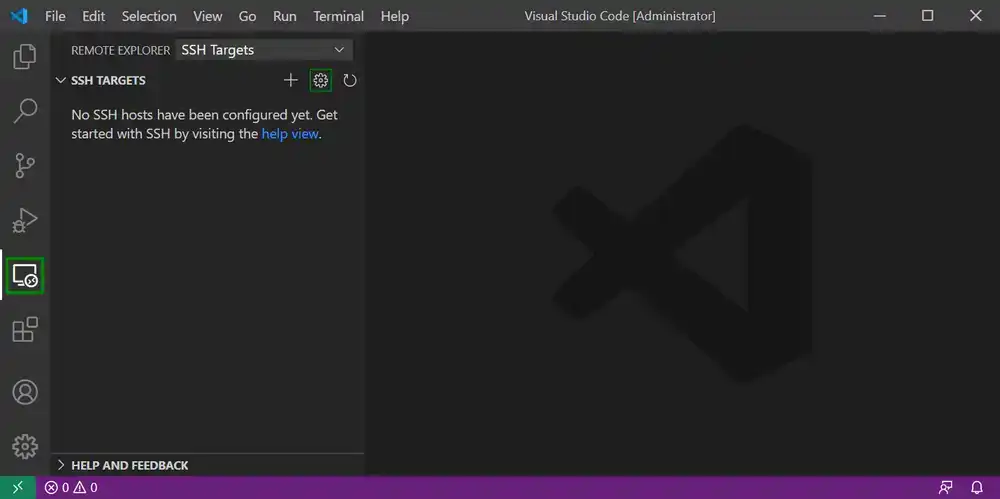Open remote window from green status bar button
The height and width of the screenshot is (499, 1000).
pyautogui.click(x=18, y=488)
